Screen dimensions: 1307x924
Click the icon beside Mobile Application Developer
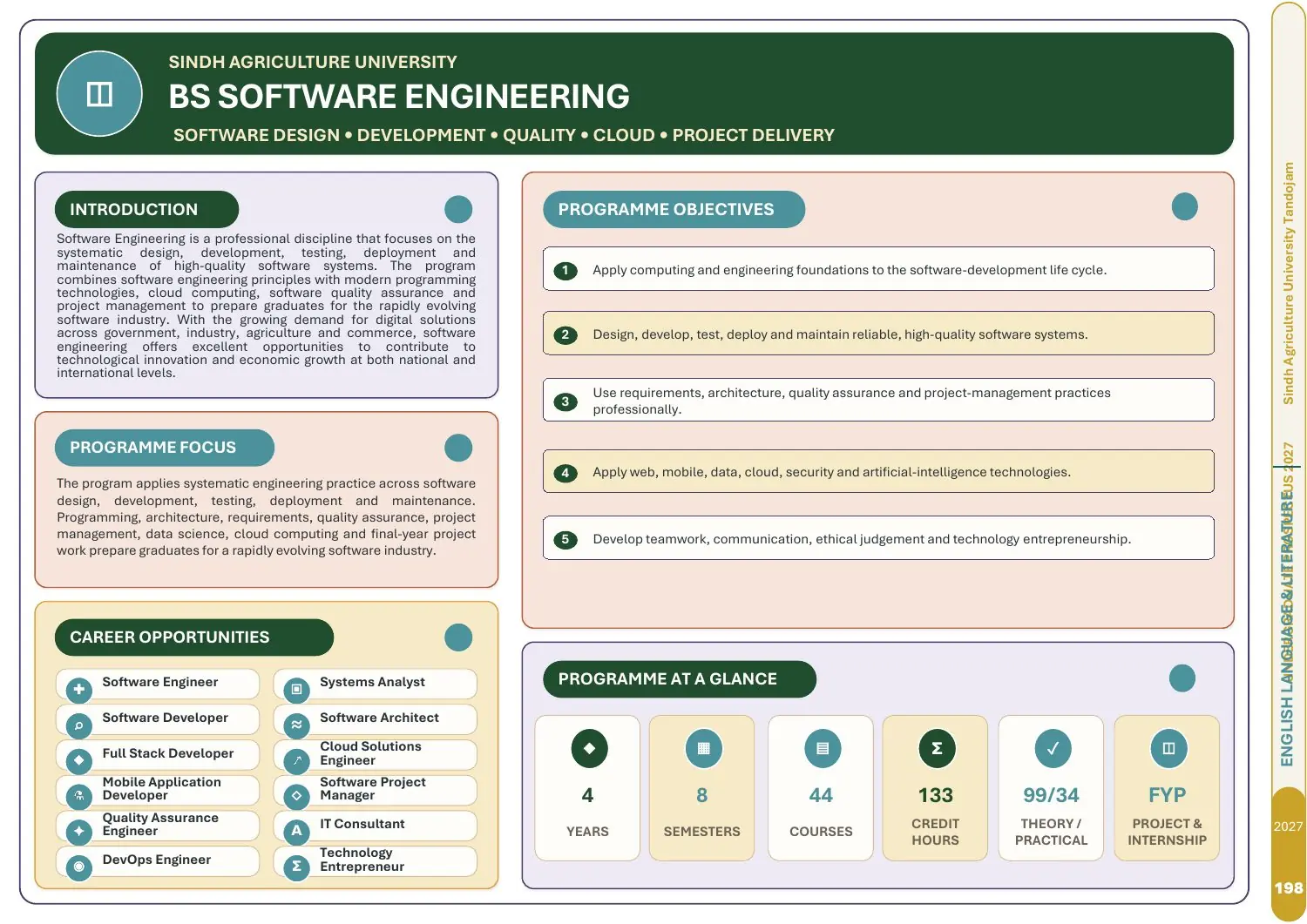pyautogui.click(x=79, y=795)
